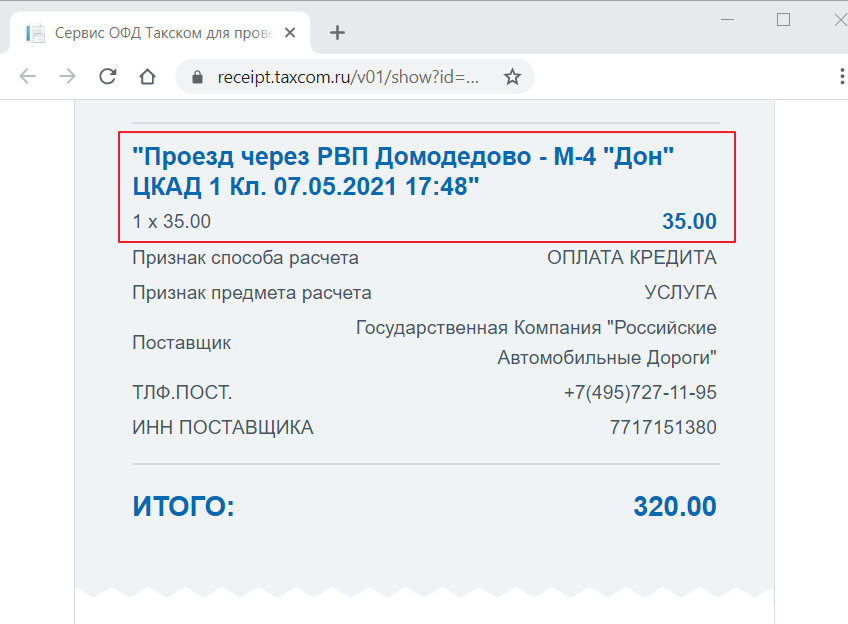Click the ОПЛАТА КРЕДИТА payment value
This screenshot has height=624, width=848.
[631, 258]
